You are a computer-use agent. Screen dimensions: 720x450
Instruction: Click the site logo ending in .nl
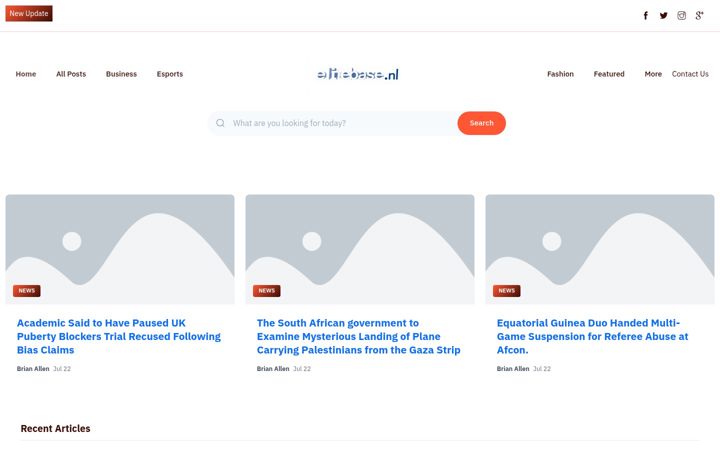[x=358, y=74]
